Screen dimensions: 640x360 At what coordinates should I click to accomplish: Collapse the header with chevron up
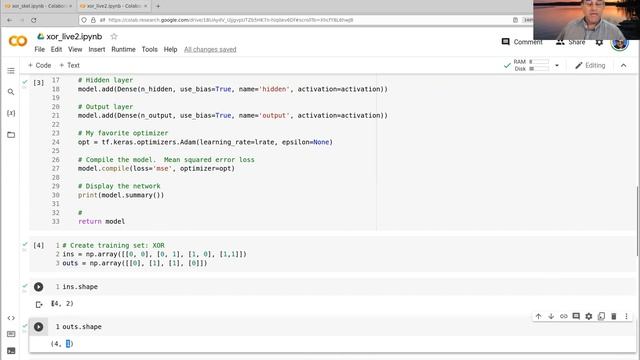[623, 65]
